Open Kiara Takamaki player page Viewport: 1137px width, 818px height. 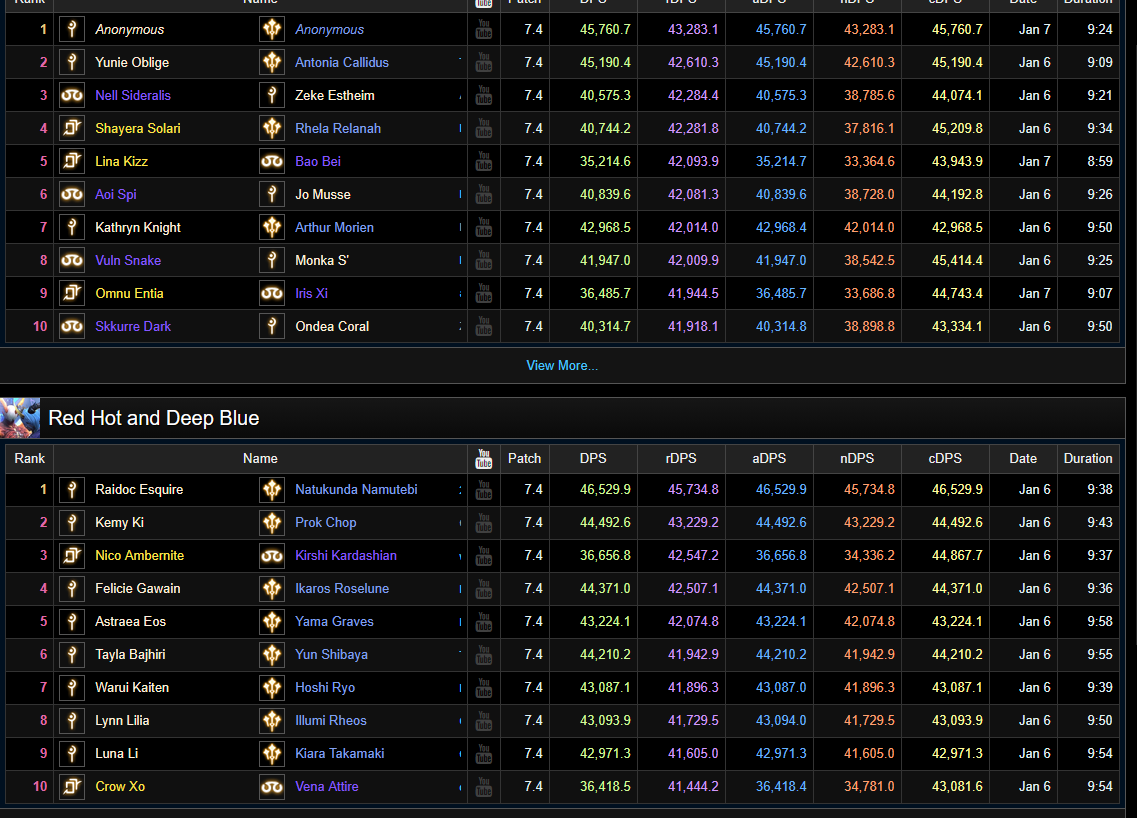click(x=339, y=753)
